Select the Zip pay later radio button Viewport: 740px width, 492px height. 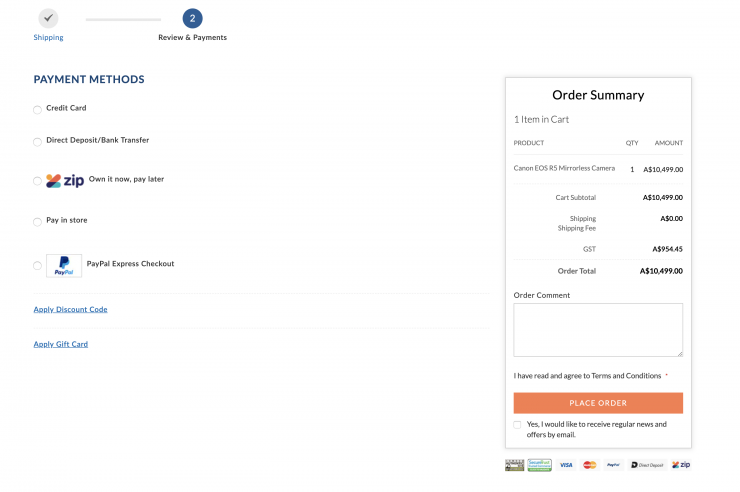pyautogui.click(x=38, y=181)
